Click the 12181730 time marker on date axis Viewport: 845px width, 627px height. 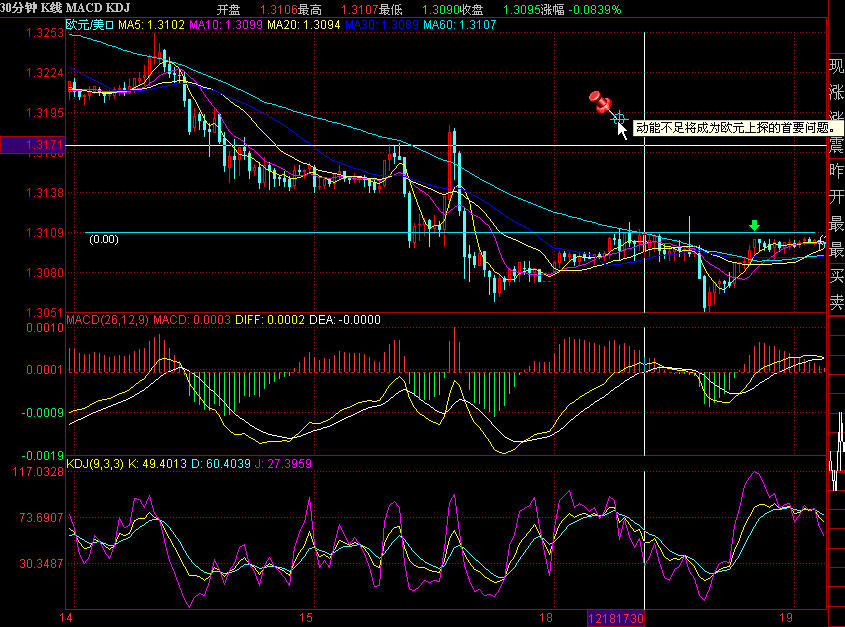click(615, 618)
